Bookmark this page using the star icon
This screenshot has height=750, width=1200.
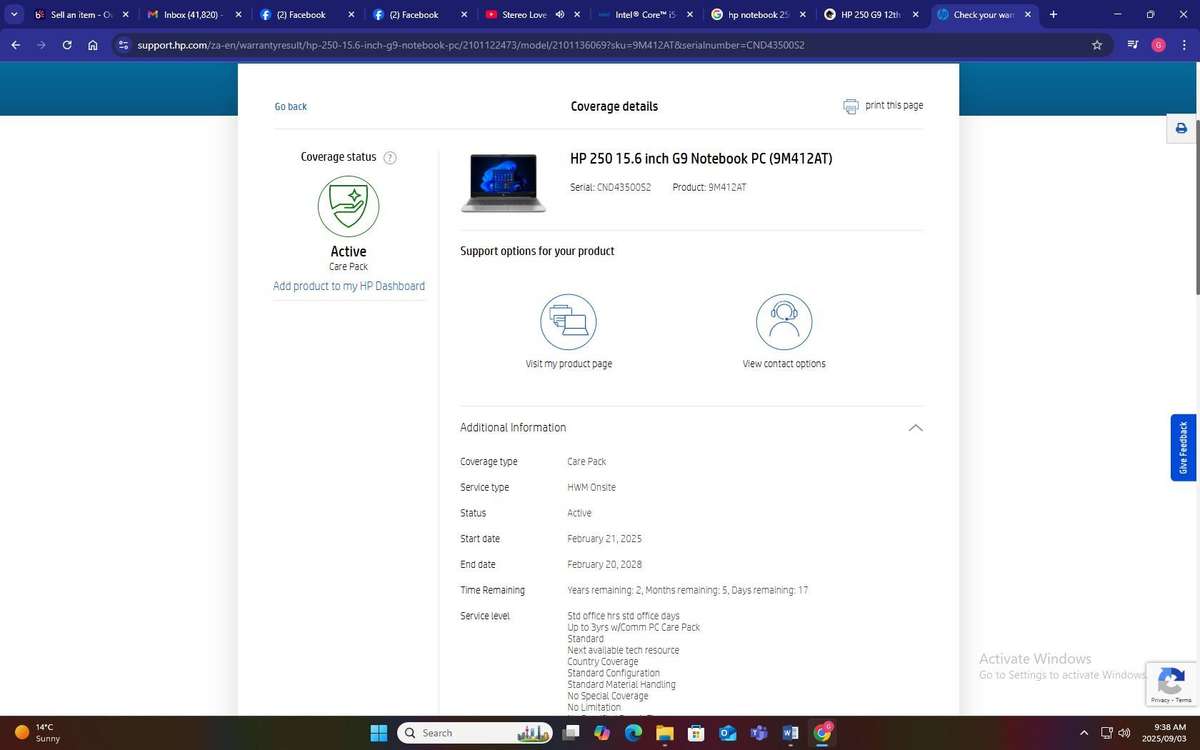tap(1096, 45)
